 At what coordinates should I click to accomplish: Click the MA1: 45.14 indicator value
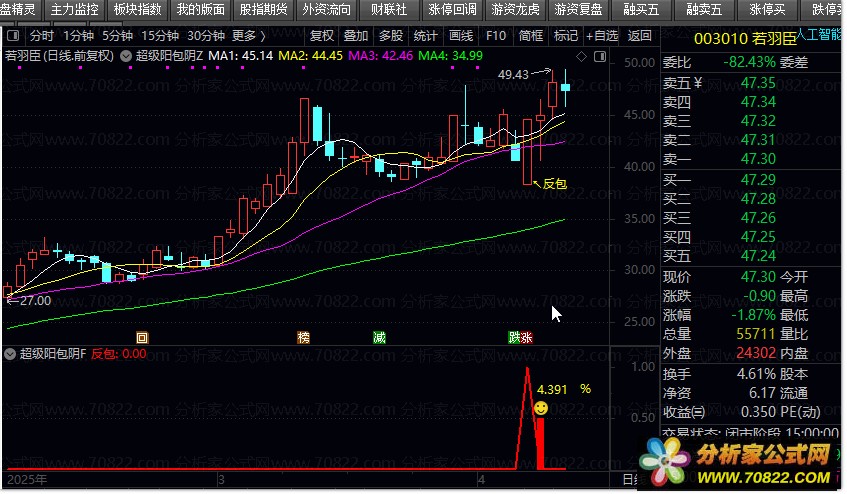tap(240, 56)
